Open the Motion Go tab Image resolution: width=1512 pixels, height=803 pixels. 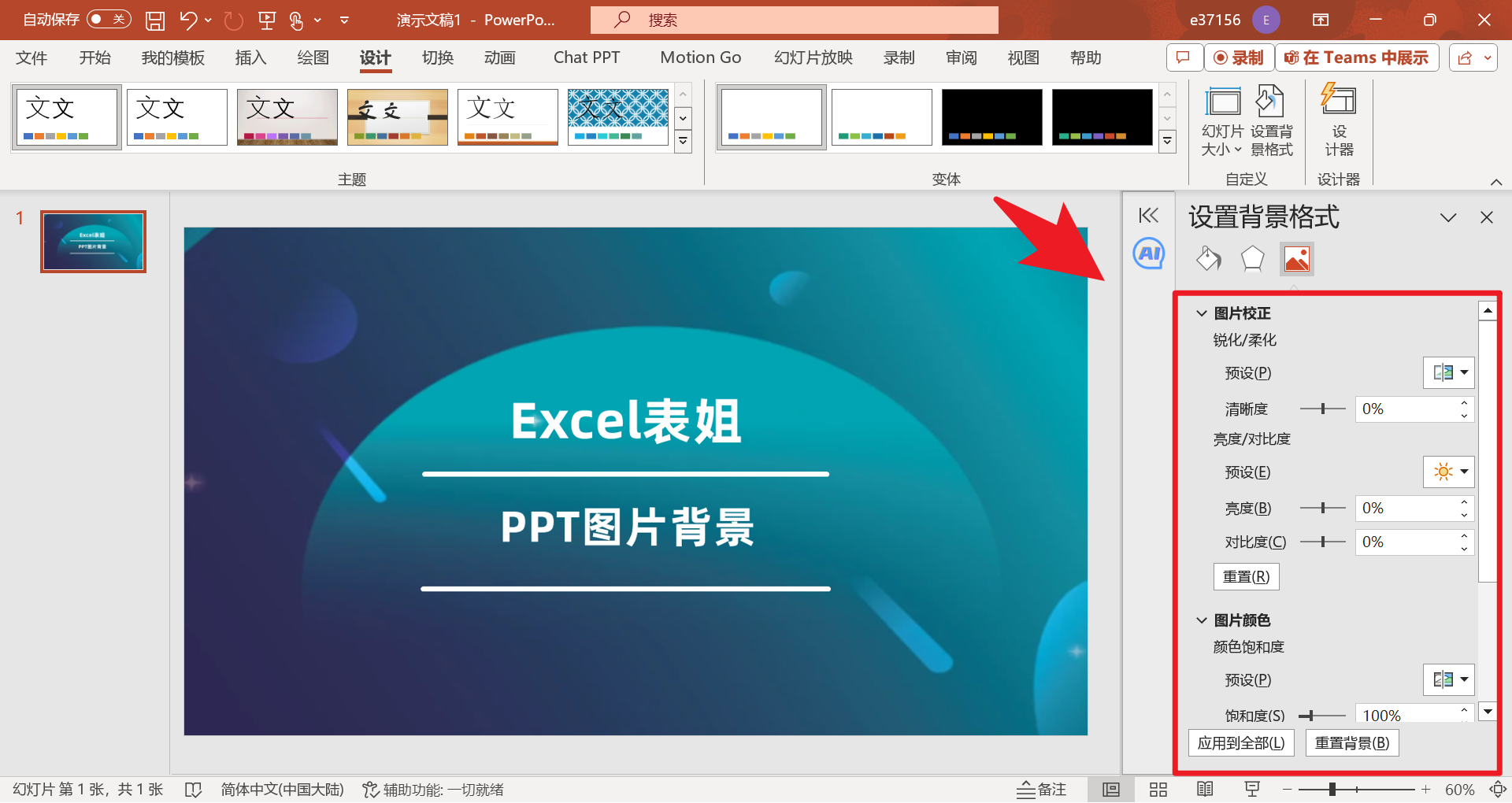701,57
